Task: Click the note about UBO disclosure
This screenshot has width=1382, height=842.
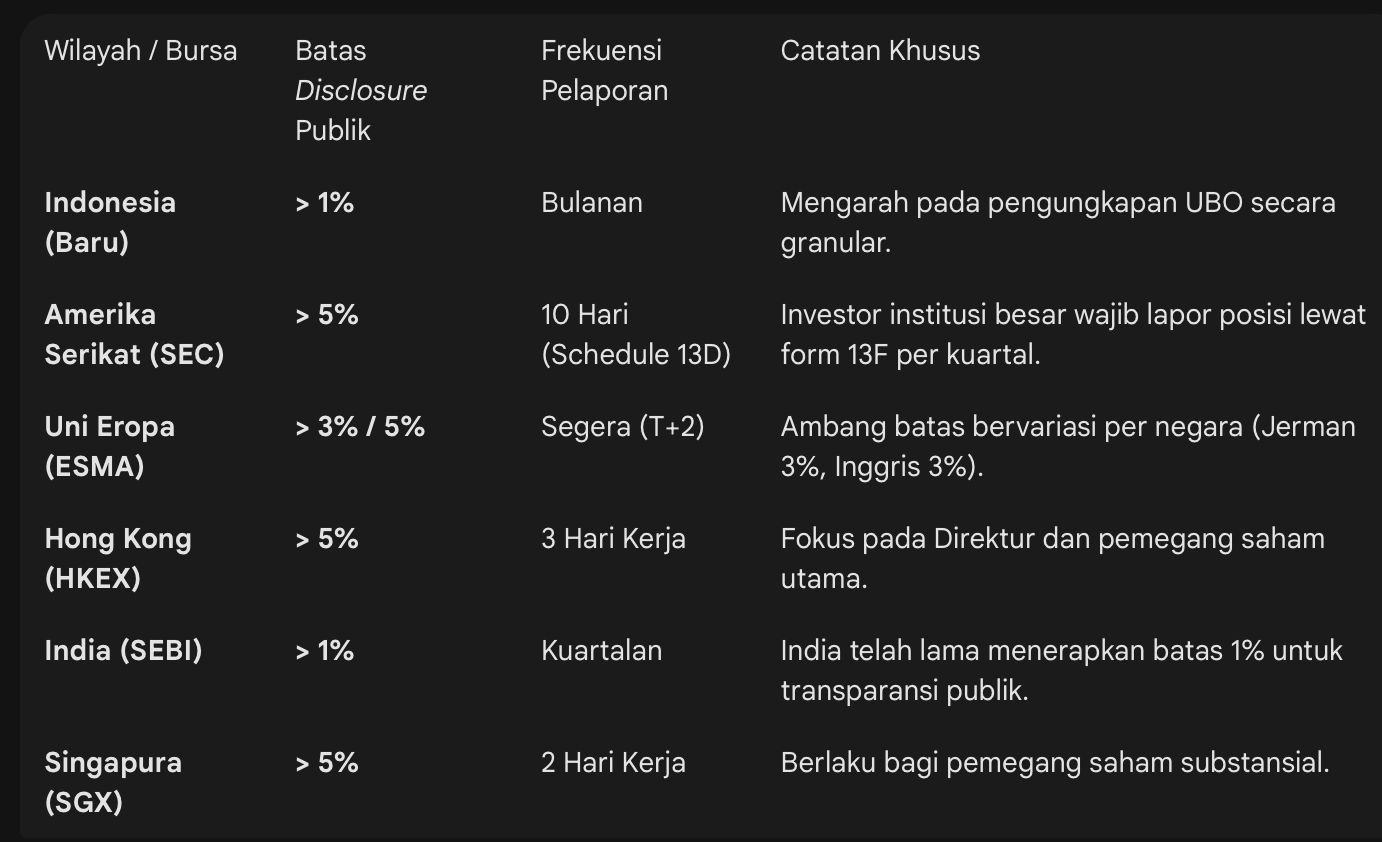Action: tap(1057, 222)
